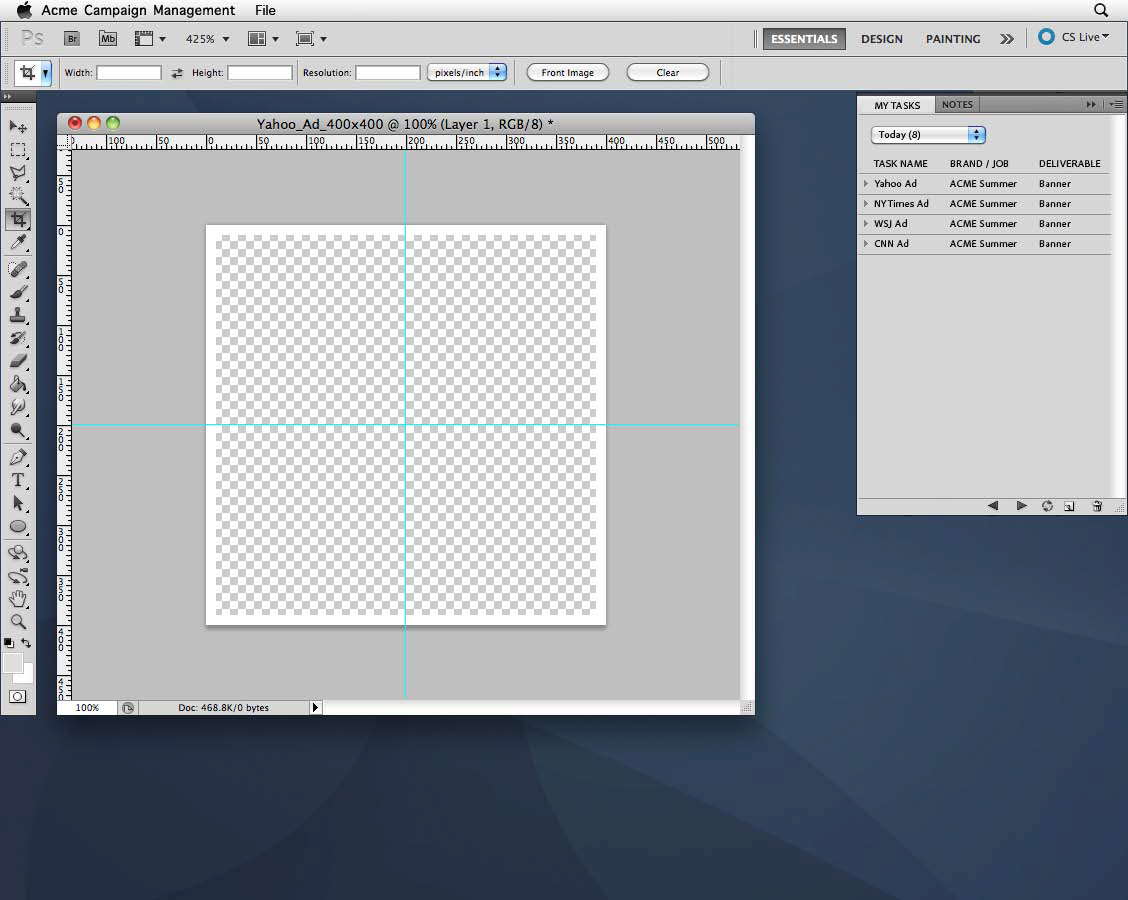Viewport: 1128px width, 900px height.
Task: Expand the NYTimes Ad task row
Action: tap(866, 204)
